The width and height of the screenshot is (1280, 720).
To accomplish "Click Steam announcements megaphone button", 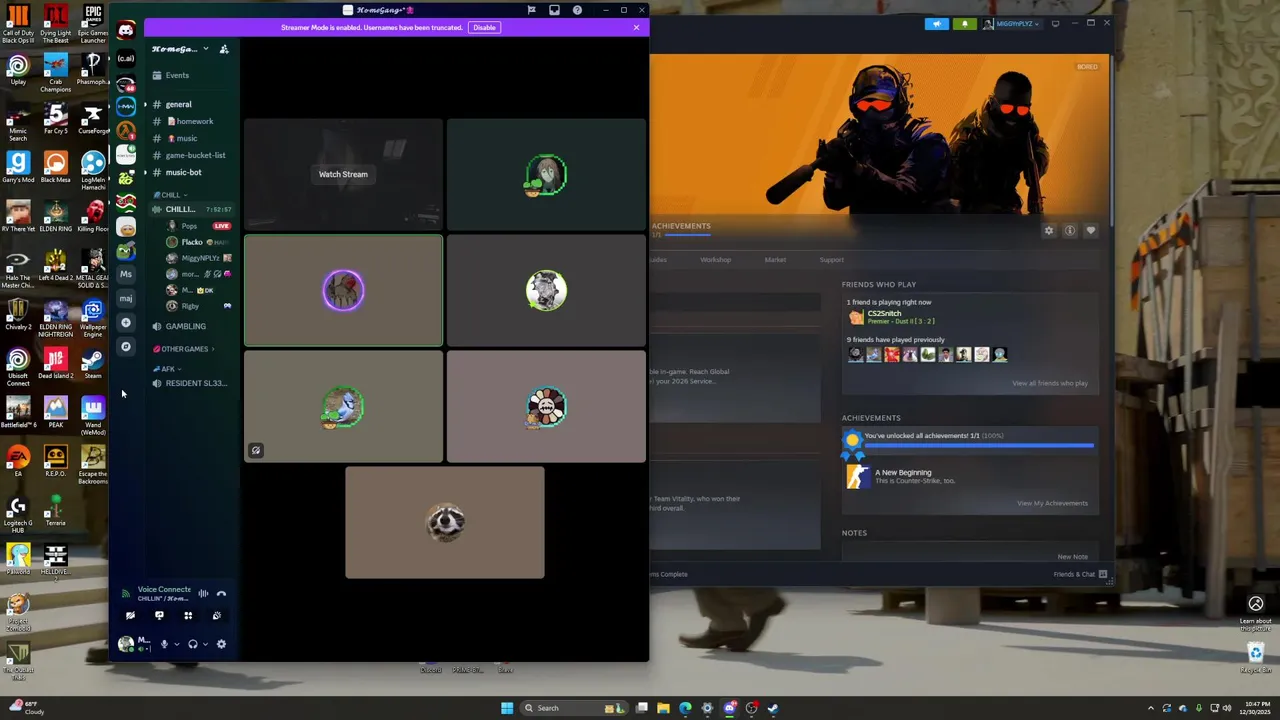I will 937,24.
